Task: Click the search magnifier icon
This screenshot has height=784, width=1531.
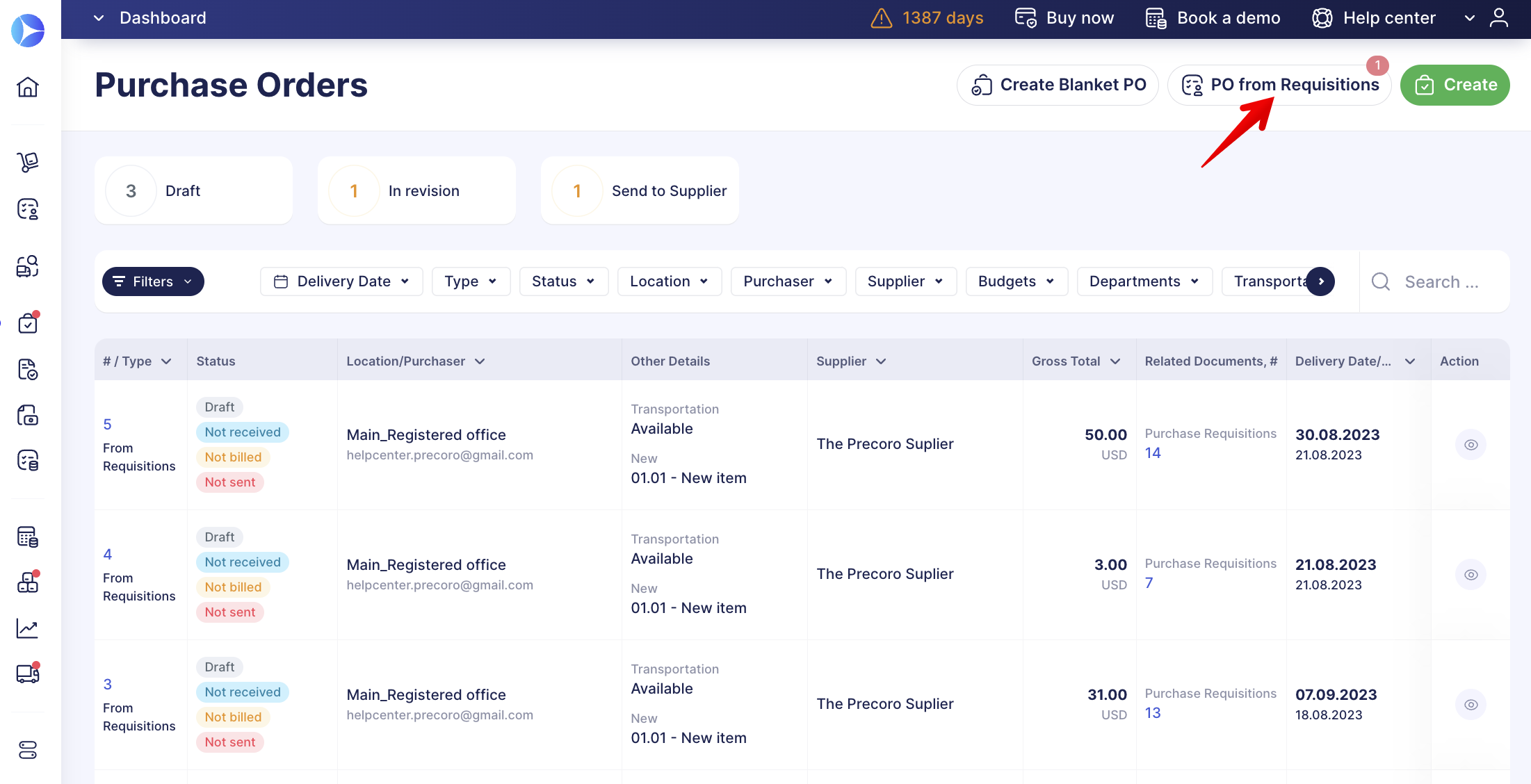Action: click(1381, 281)
